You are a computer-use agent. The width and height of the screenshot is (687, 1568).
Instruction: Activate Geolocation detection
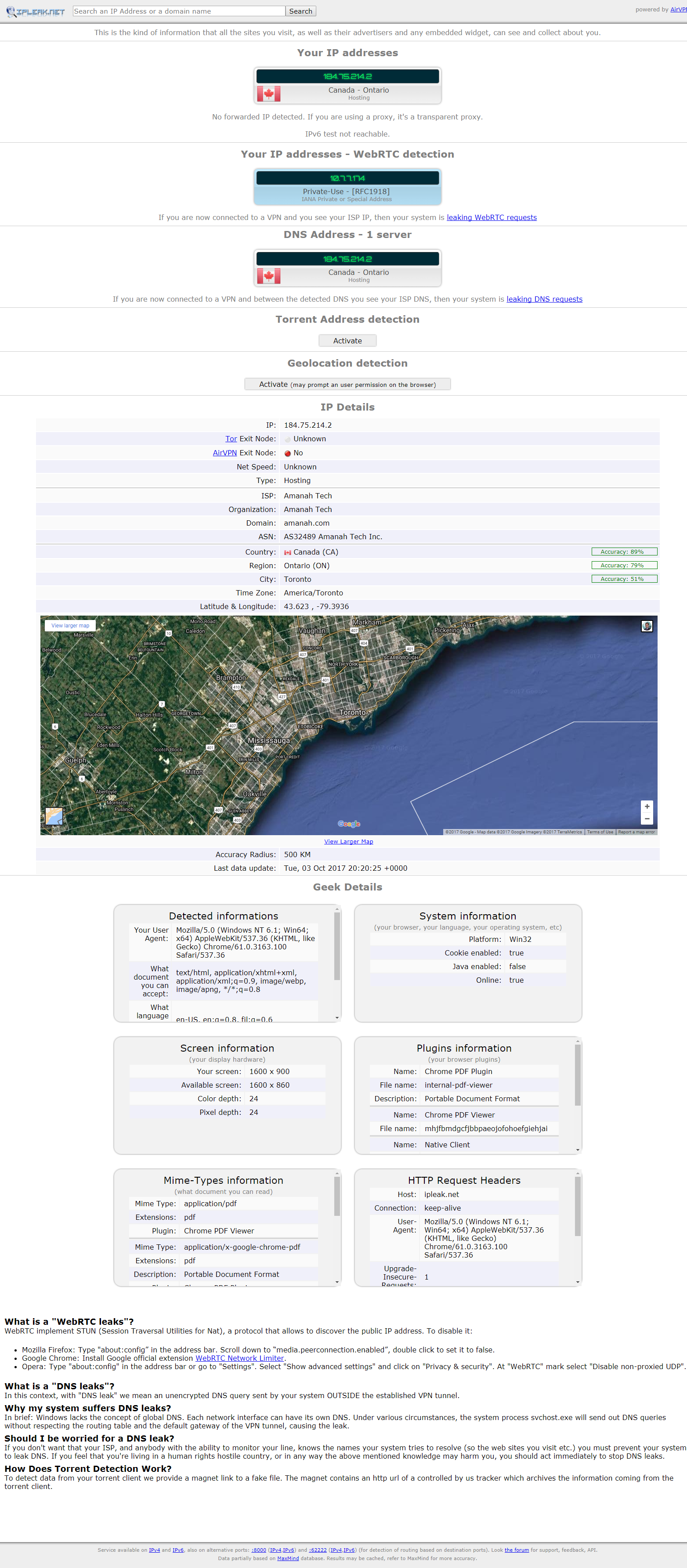(x=348, y=384)
